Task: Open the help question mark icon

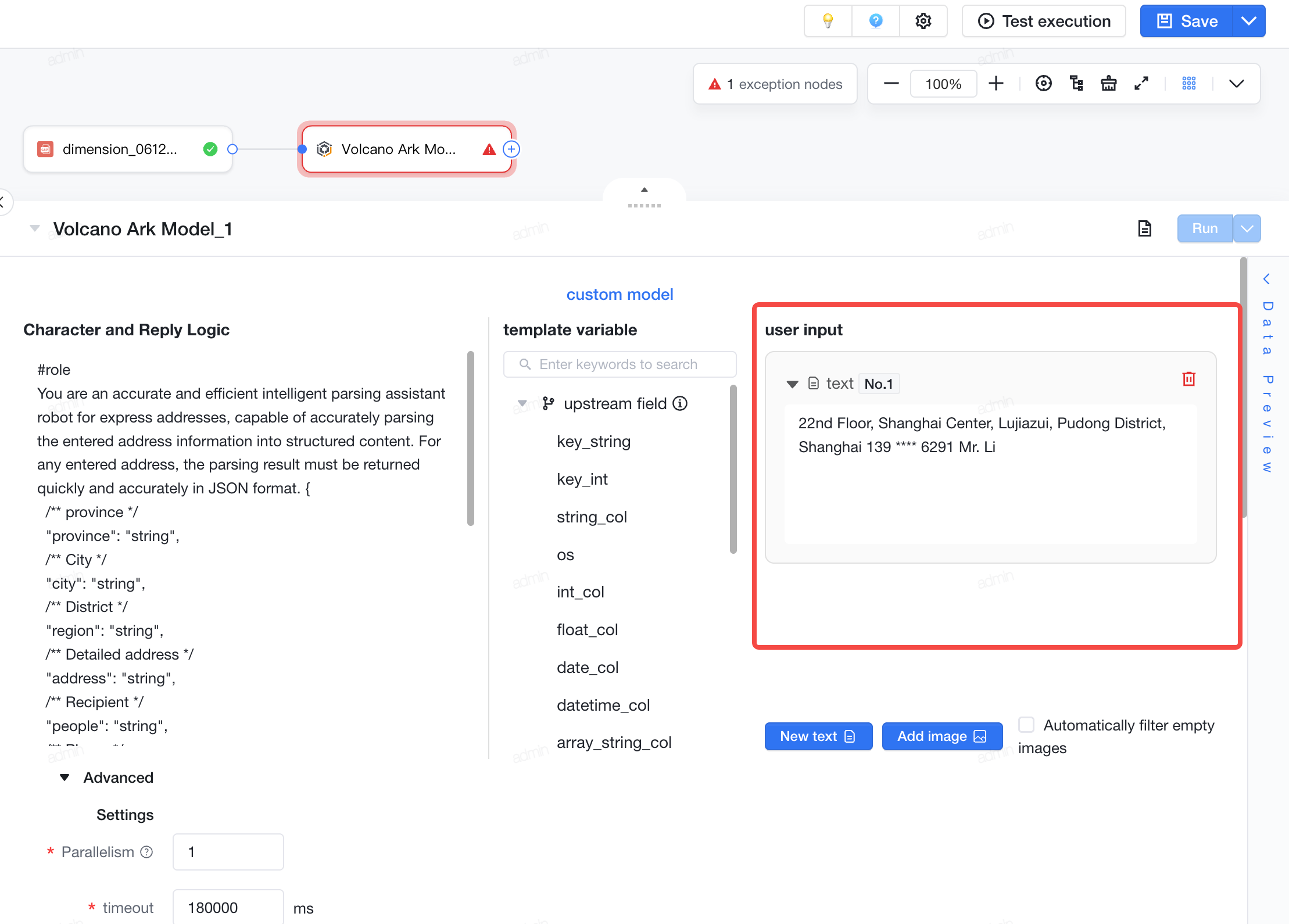Action: [876, 22]
